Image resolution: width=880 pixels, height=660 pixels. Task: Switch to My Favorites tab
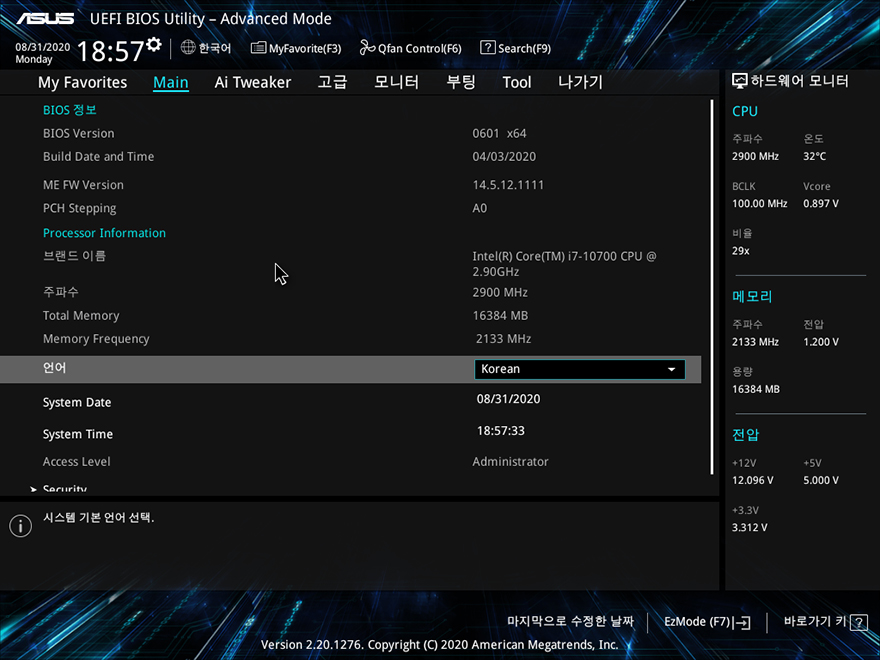[82, 82]
